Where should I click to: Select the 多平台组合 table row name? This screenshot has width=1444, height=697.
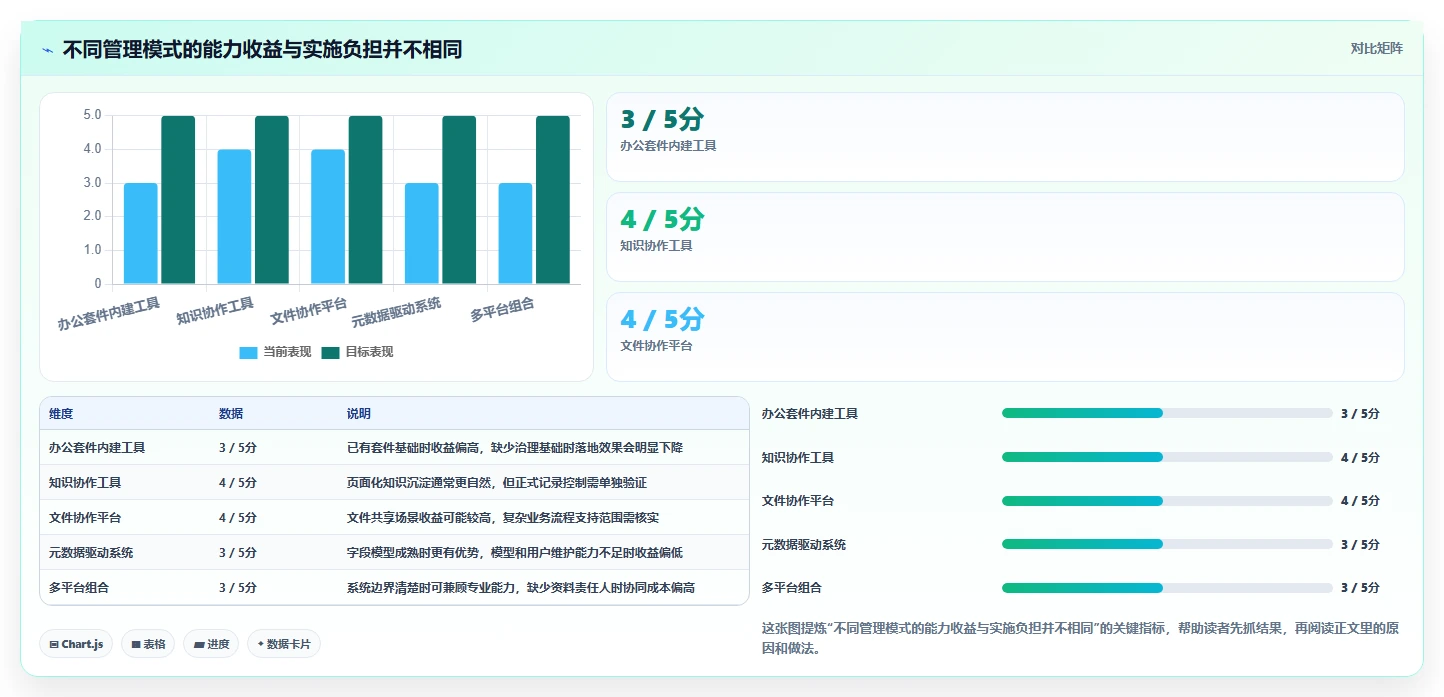[79, 588]
